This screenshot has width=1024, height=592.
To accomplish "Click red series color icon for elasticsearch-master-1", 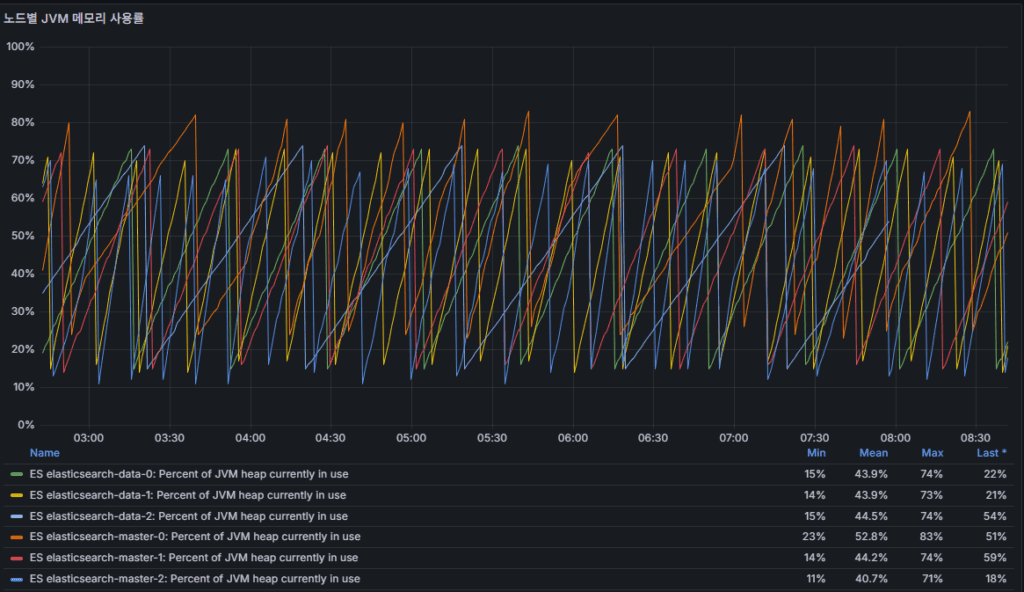I will [x=16, y=558].
